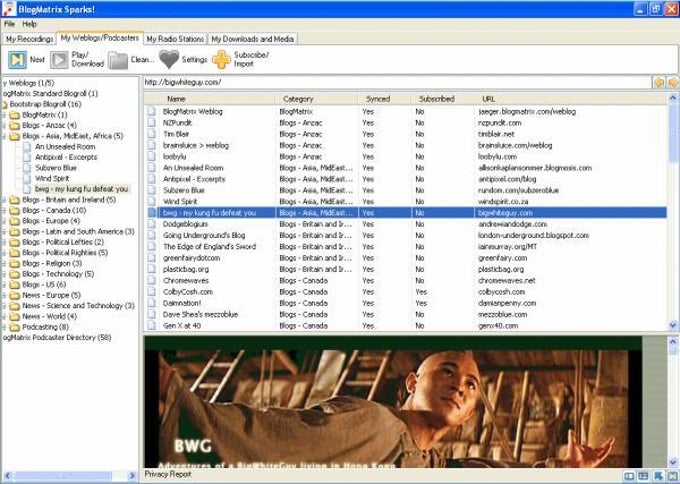The width and height of the screenshot is (680, 484).
Task: Switch to list pane layout icon in status bar
Action: [643, 476]
